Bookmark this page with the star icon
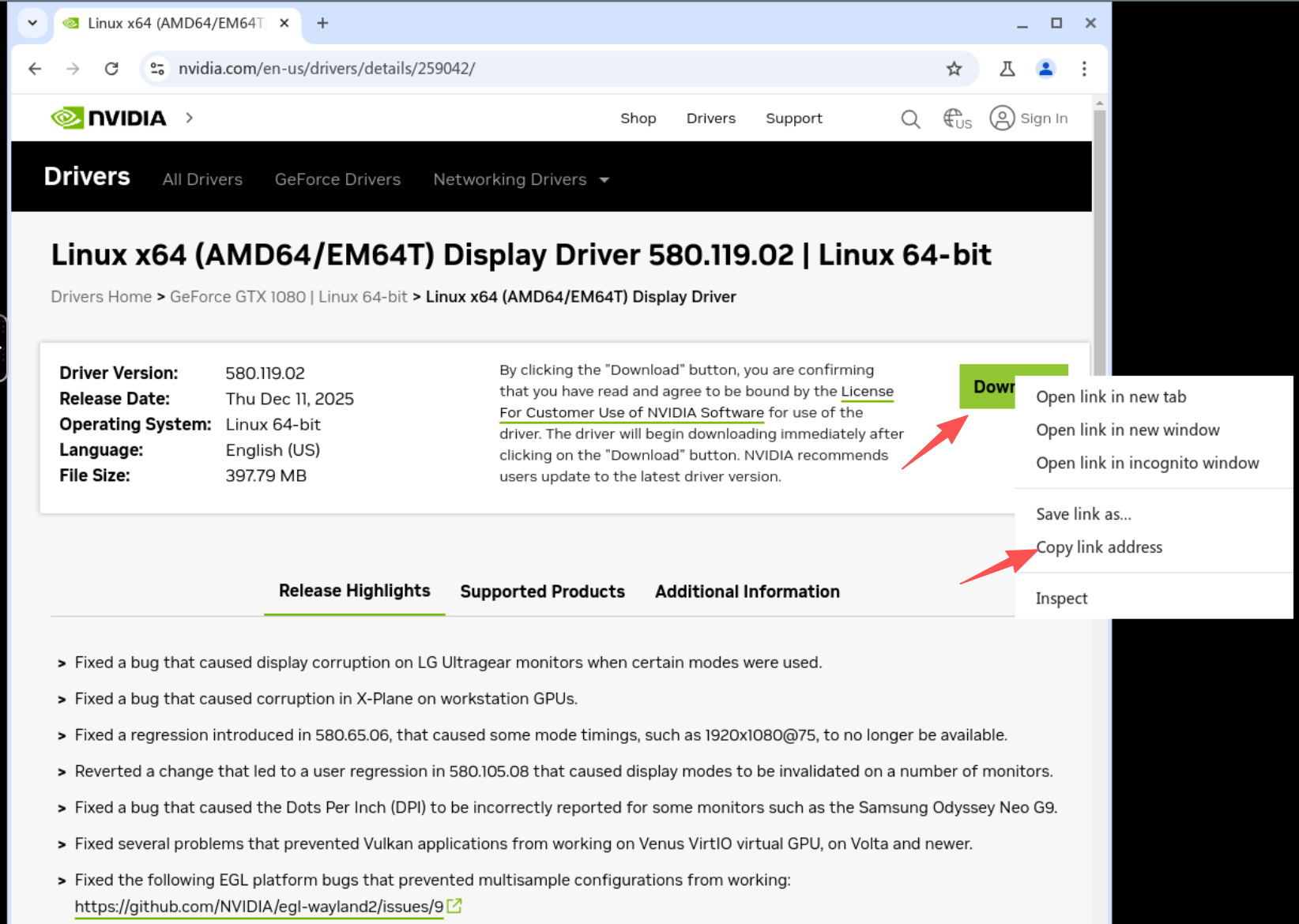The height and width of the screenshot is (924, 1299). pos(954,69)
